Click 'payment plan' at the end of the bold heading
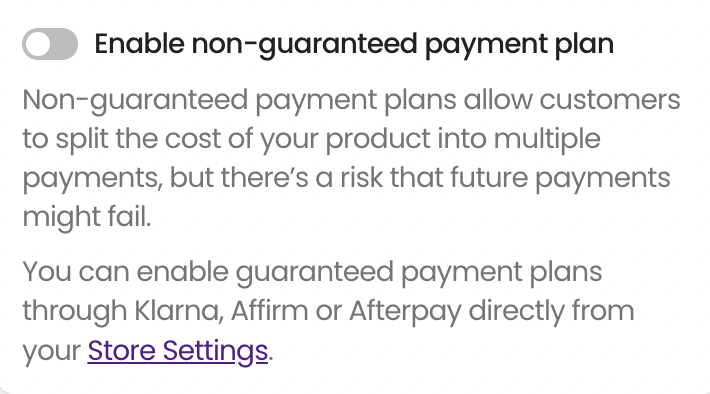The height and width of the screenshot is (394, 710). [519, 46]
